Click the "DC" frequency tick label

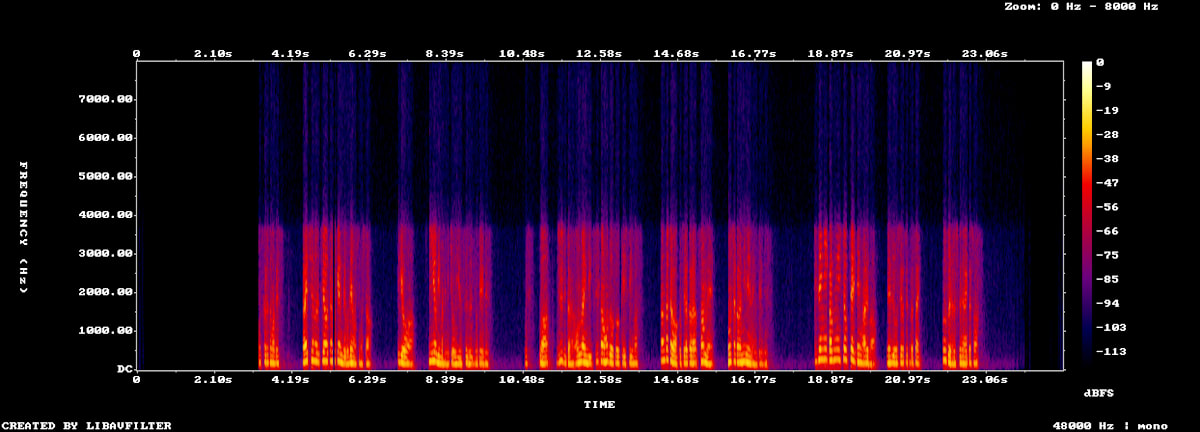point(127,369)
